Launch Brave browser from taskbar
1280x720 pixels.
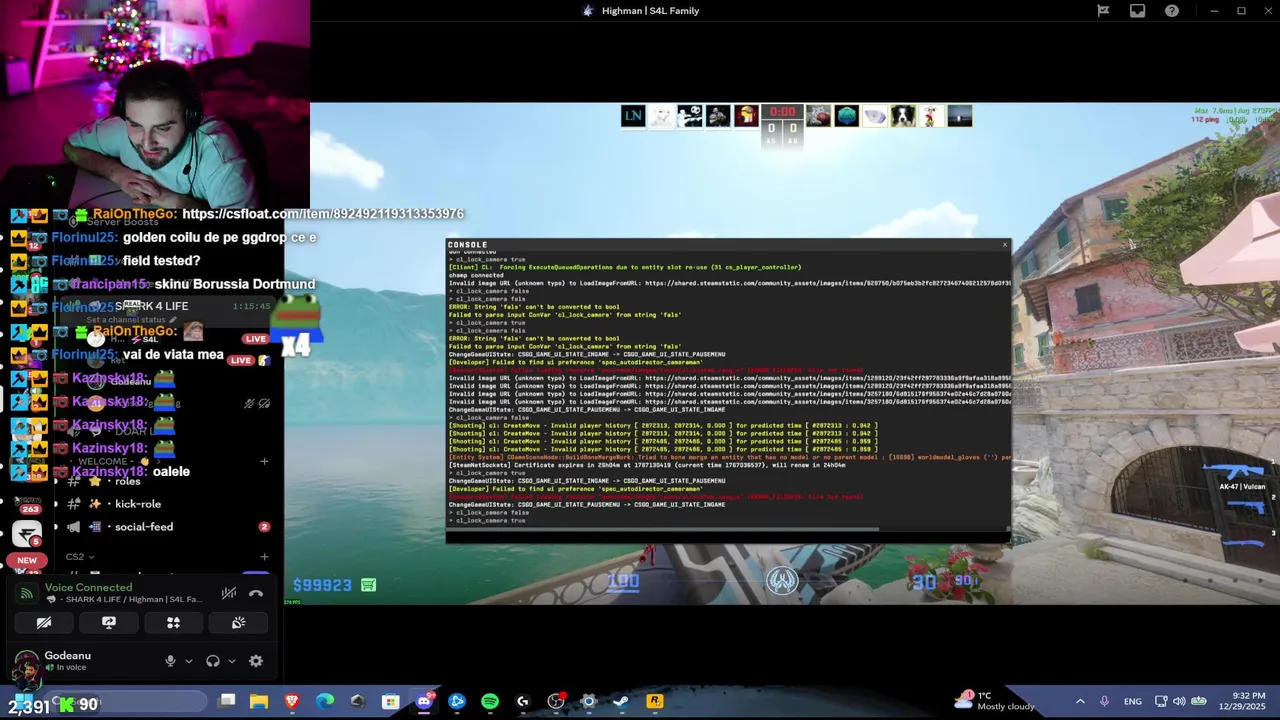292,702
